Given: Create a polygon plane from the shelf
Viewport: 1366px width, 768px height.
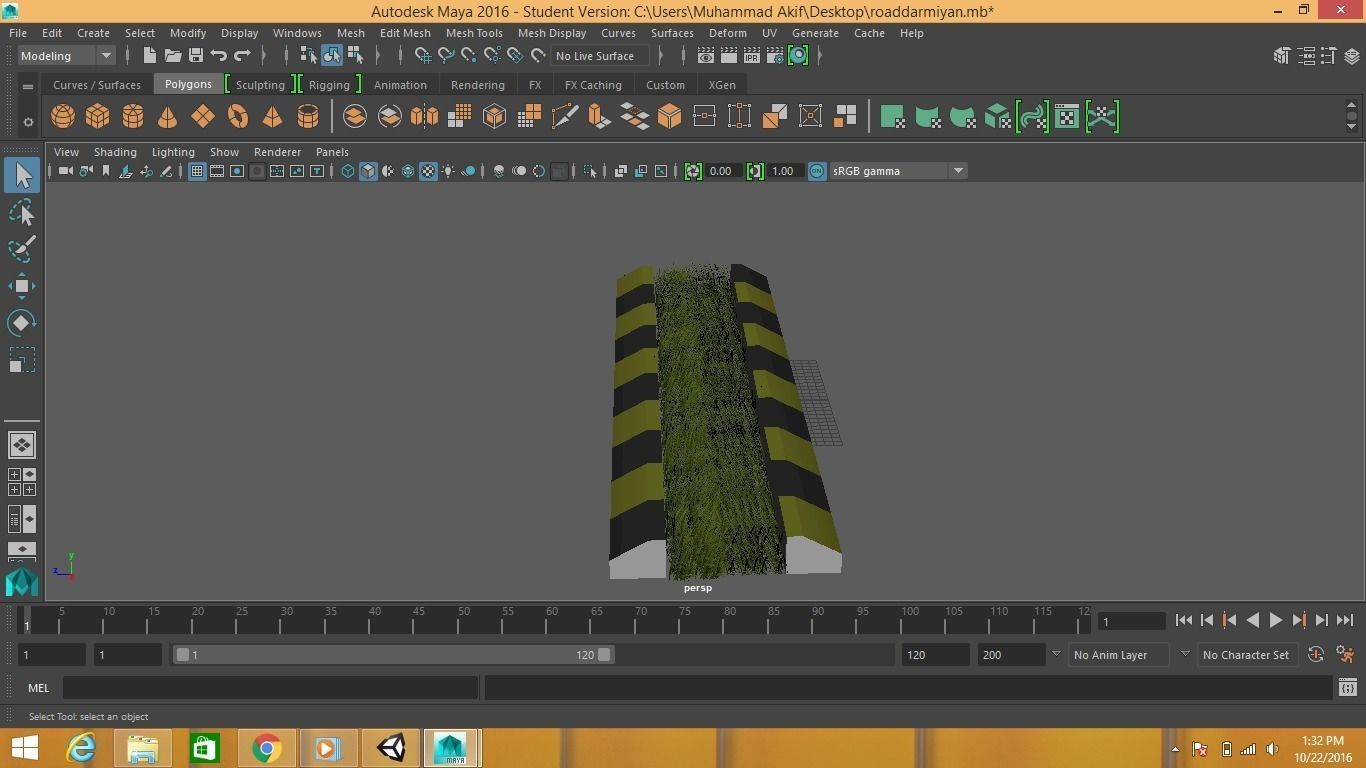Looking at the screenshot, I should (x=203, y=117).
